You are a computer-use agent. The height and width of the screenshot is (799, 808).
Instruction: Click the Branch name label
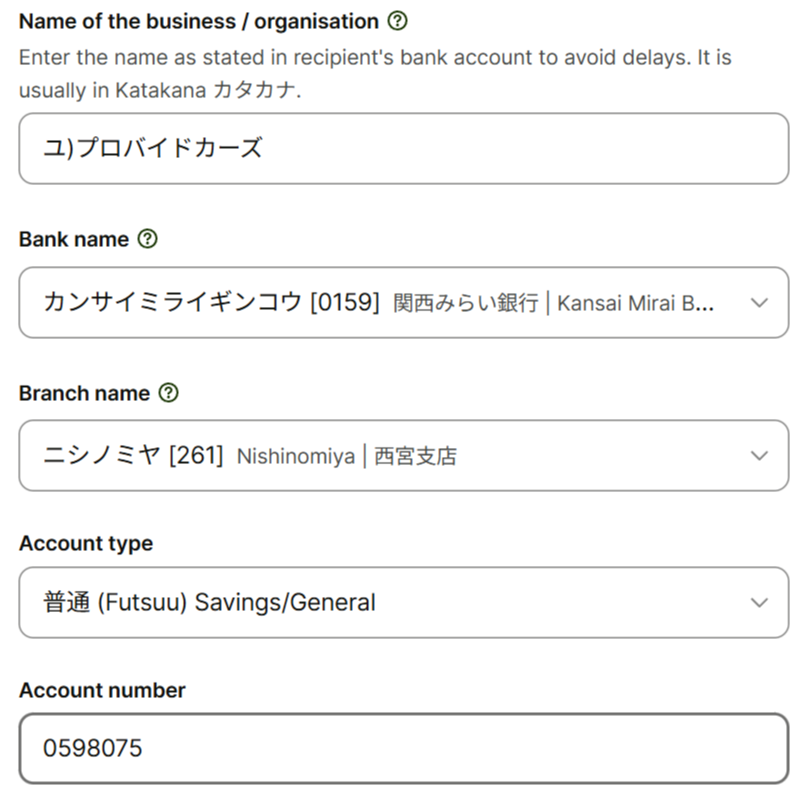[85, 394]
